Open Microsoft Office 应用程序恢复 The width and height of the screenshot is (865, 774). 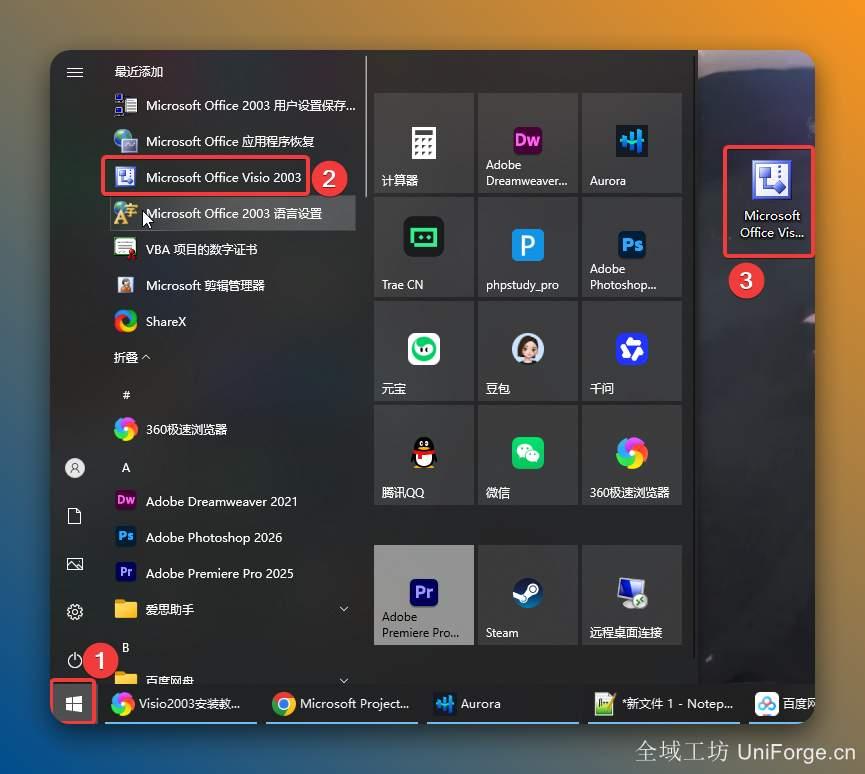tap(233, 141)
